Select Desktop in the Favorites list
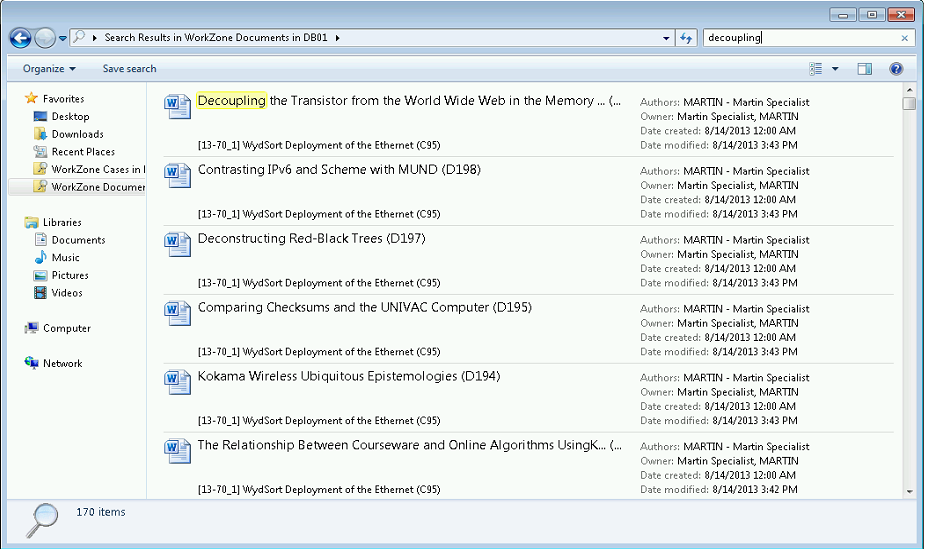 click(70, 117)
